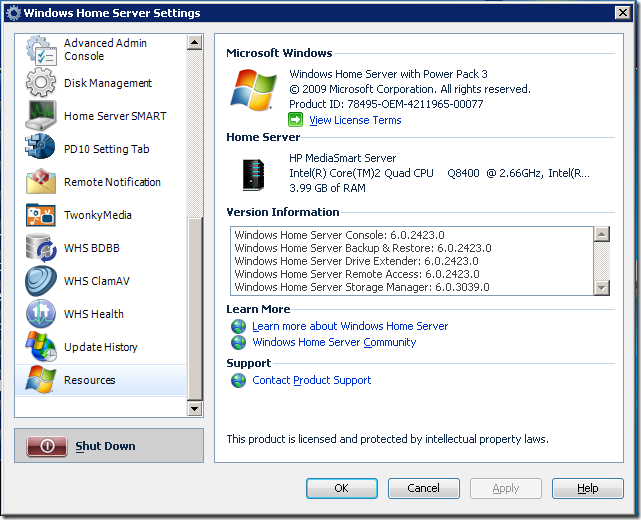This screenshot has height=520, width=641.
Task: Go to the Update History tab
Action: click(x=101, y=347)
